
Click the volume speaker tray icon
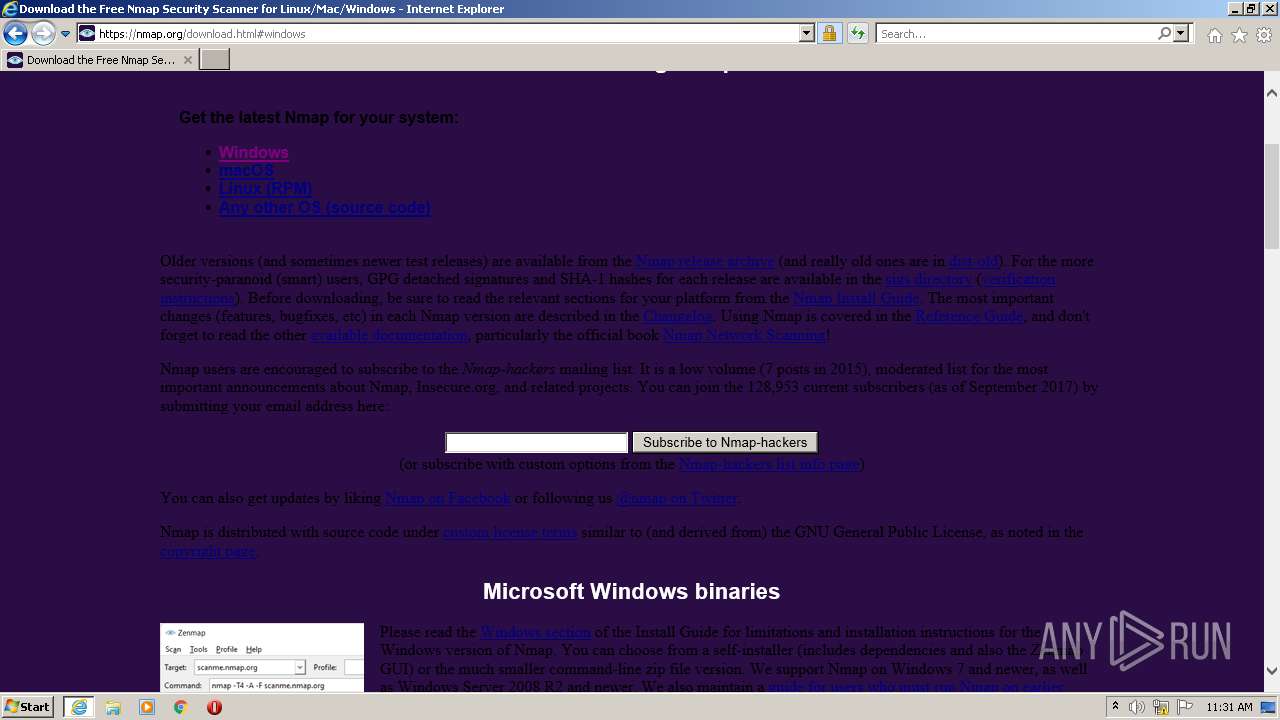pyautogui.click(x=1137, y=707)
